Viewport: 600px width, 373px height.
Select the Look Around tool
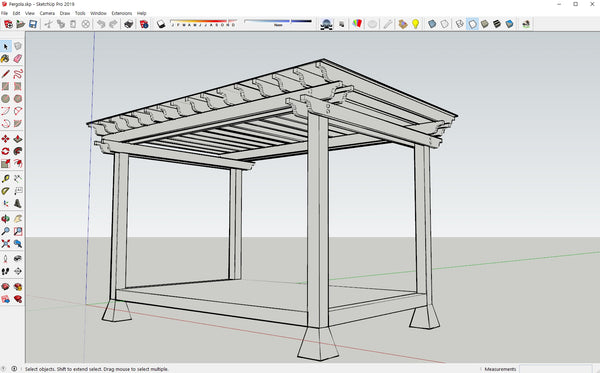(x=18, y=259)
